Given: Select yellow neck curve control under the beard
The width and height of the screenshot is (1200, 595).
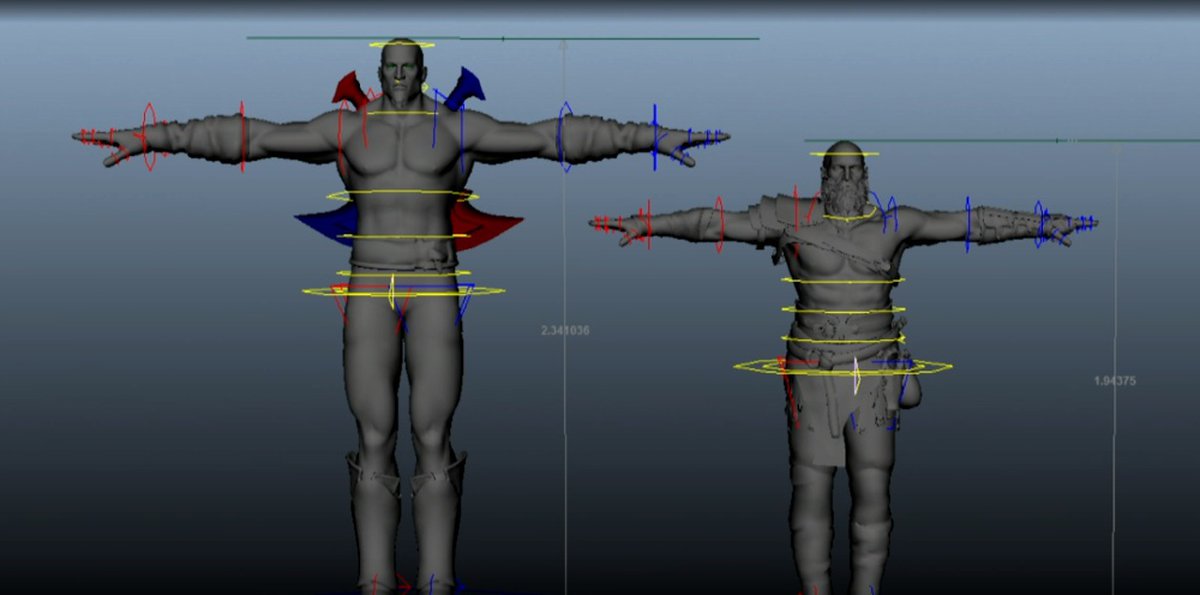Looking at the screenshot, I should pyautogui.click(x=849, y=217).
